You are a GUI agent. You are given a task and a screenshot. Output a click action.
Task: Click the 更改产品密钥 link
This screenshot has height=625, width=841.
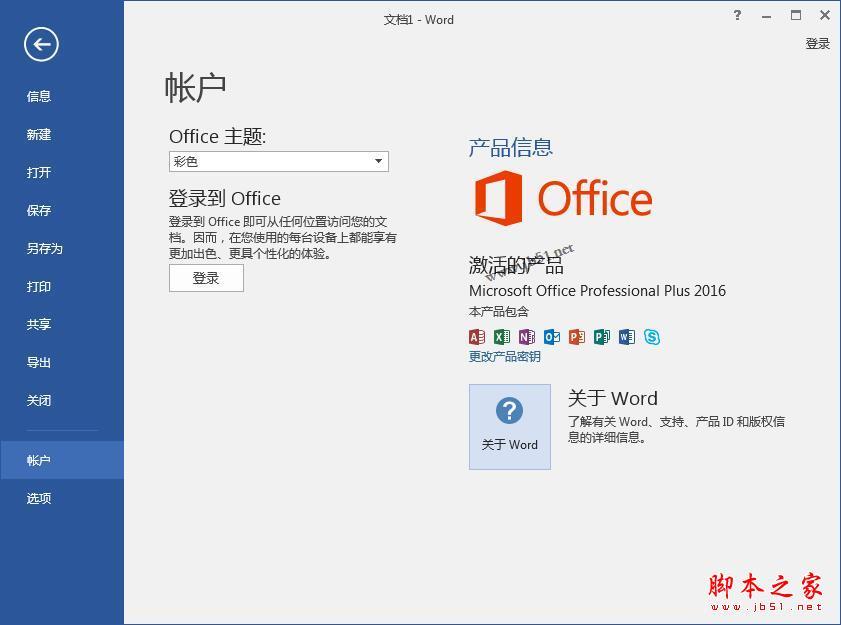click(x=504, y=356)
